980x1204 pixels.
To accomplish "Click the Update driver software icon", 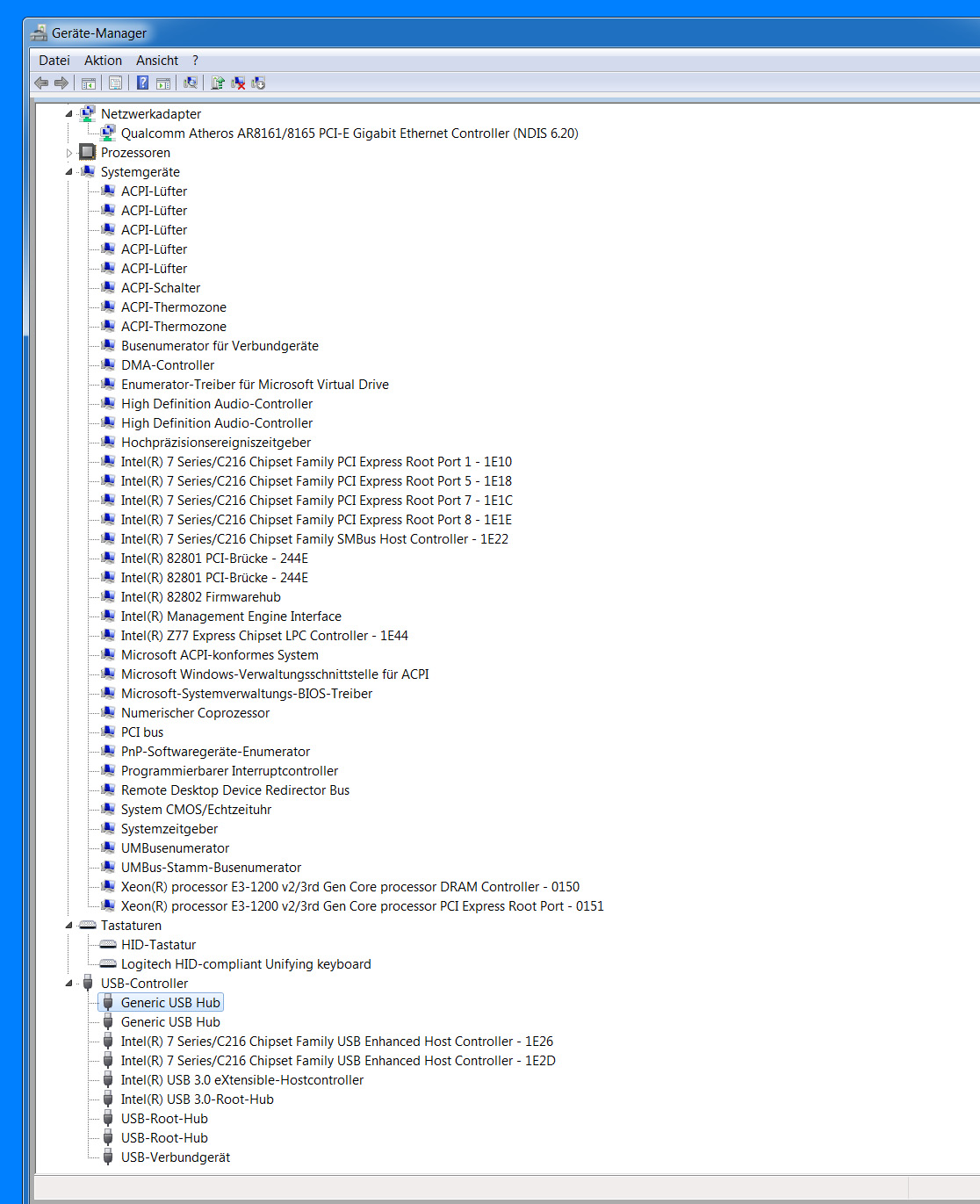I will 218,83.
